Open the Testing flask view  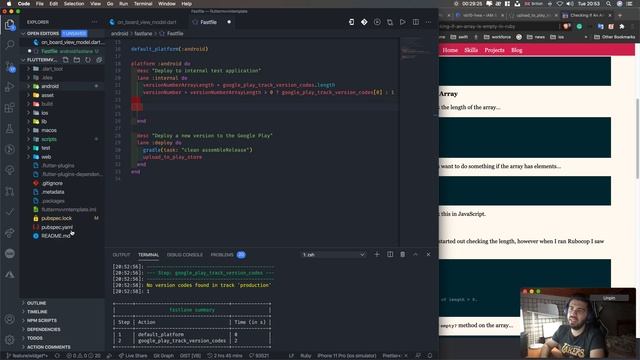(10, 129)
